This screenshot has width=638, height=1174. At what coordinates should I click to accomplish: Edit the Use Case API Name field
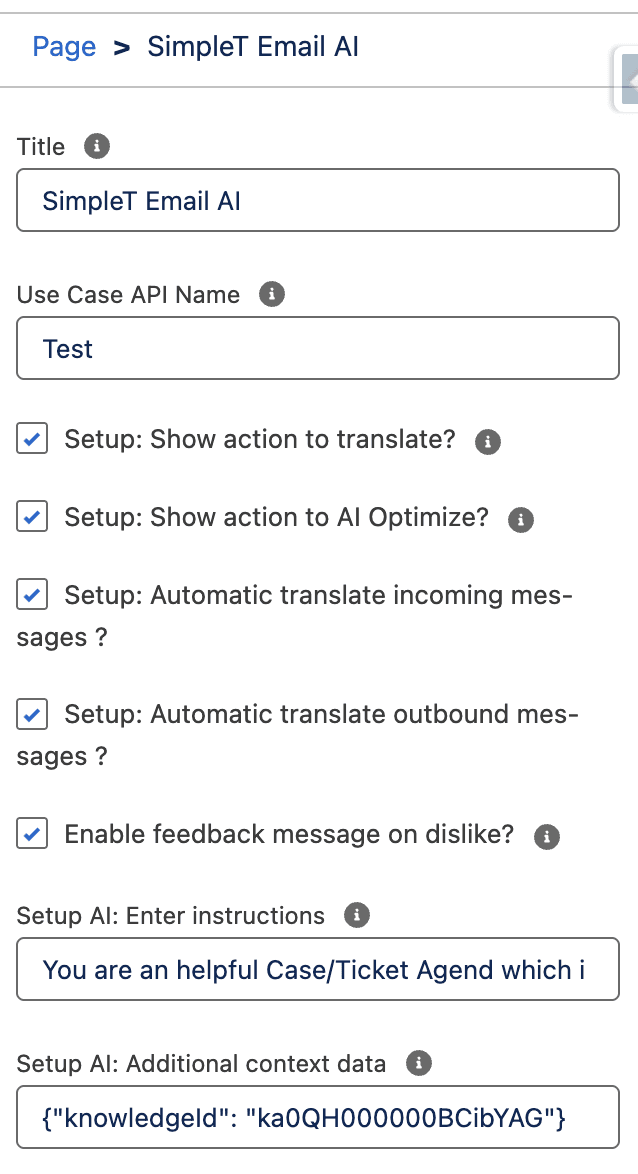317,348
